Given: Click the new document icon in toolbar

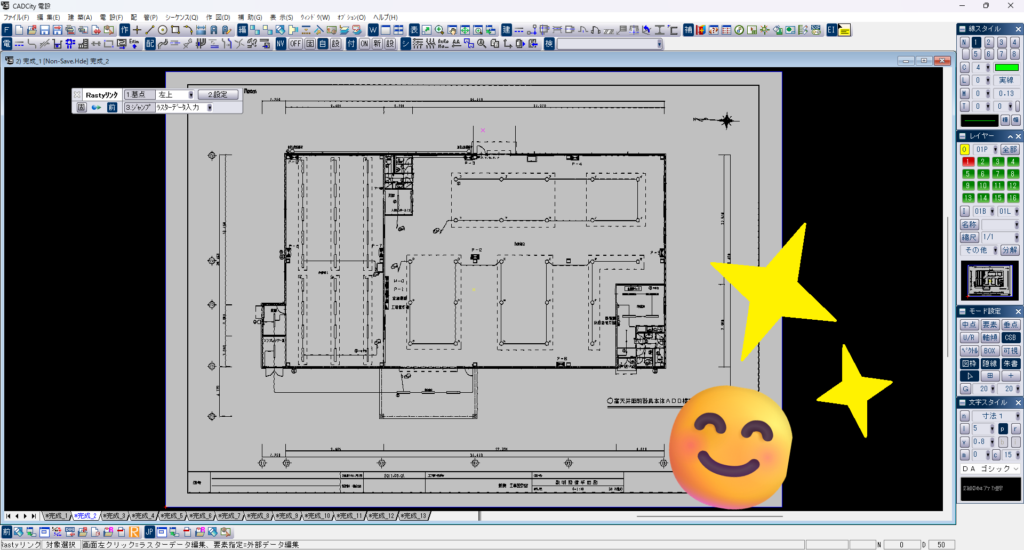Looking at the screenshot, I should 19,30.
